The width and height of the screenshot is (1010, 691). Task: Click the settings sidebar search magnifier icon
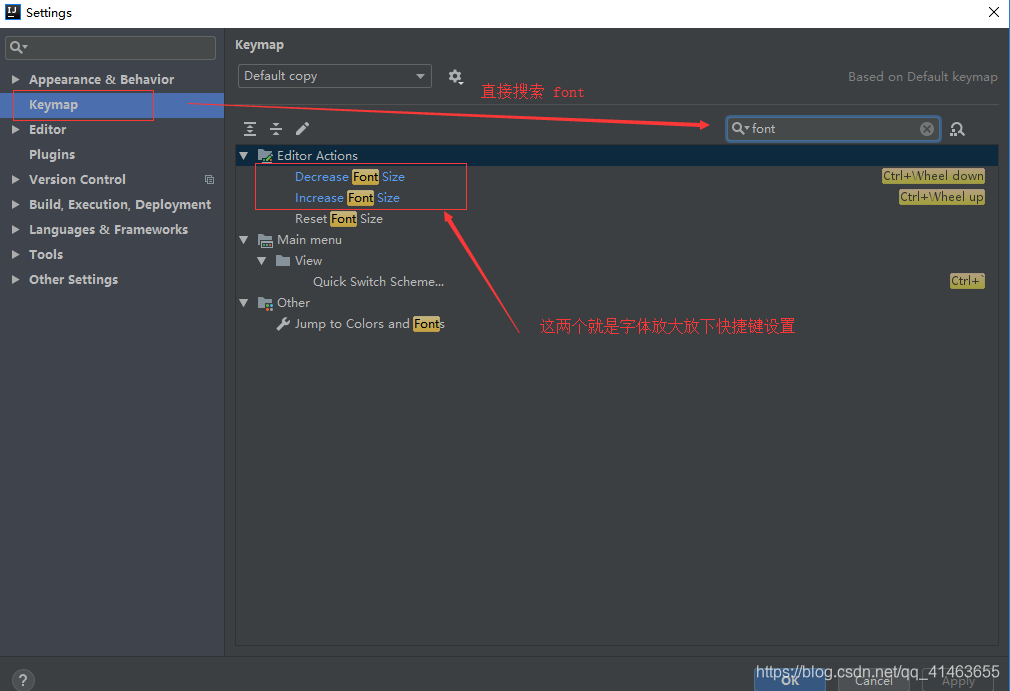coord(18,47)
